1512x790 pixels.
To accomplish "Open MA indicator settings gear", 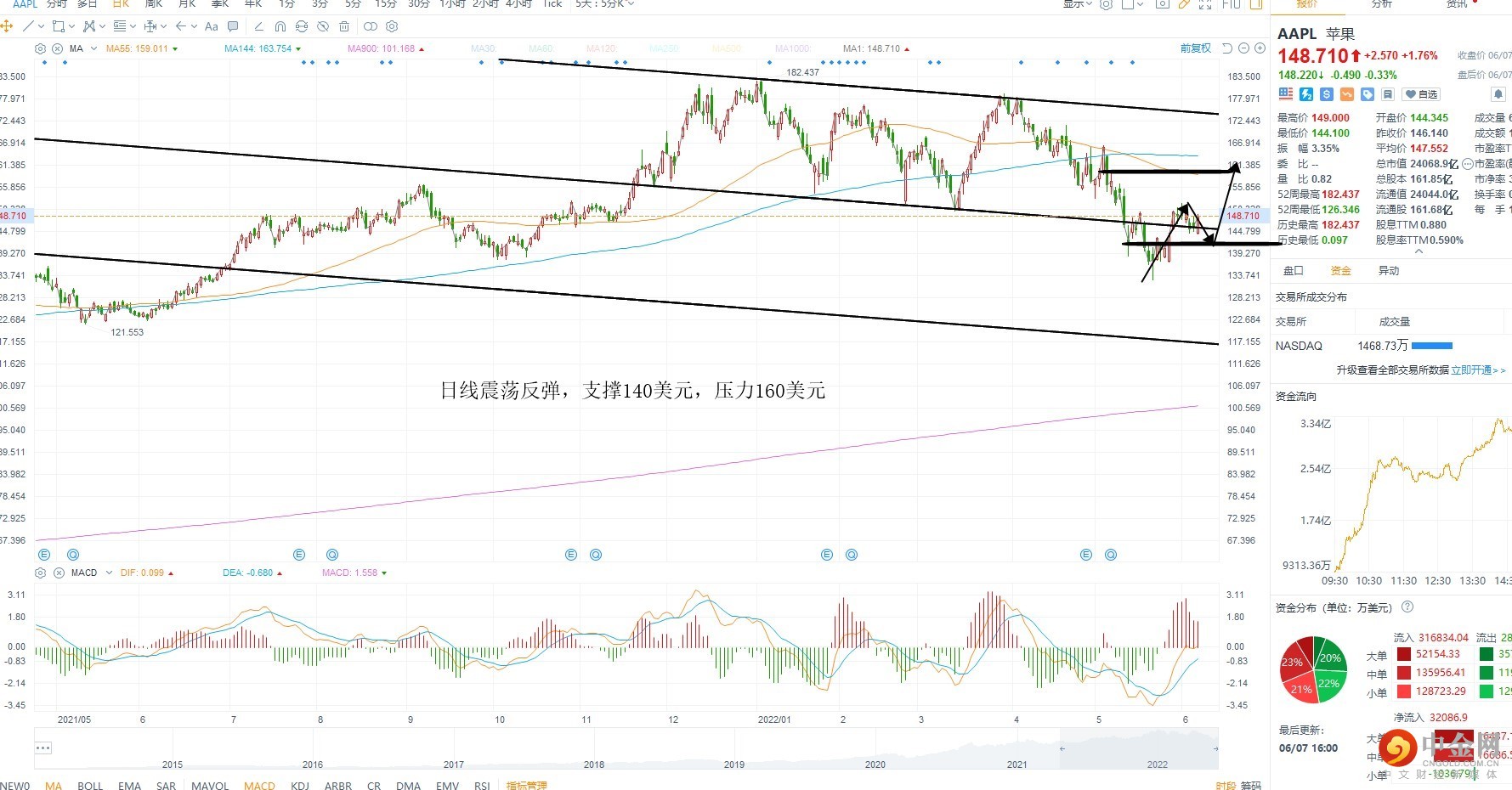I will coord(40,48).
